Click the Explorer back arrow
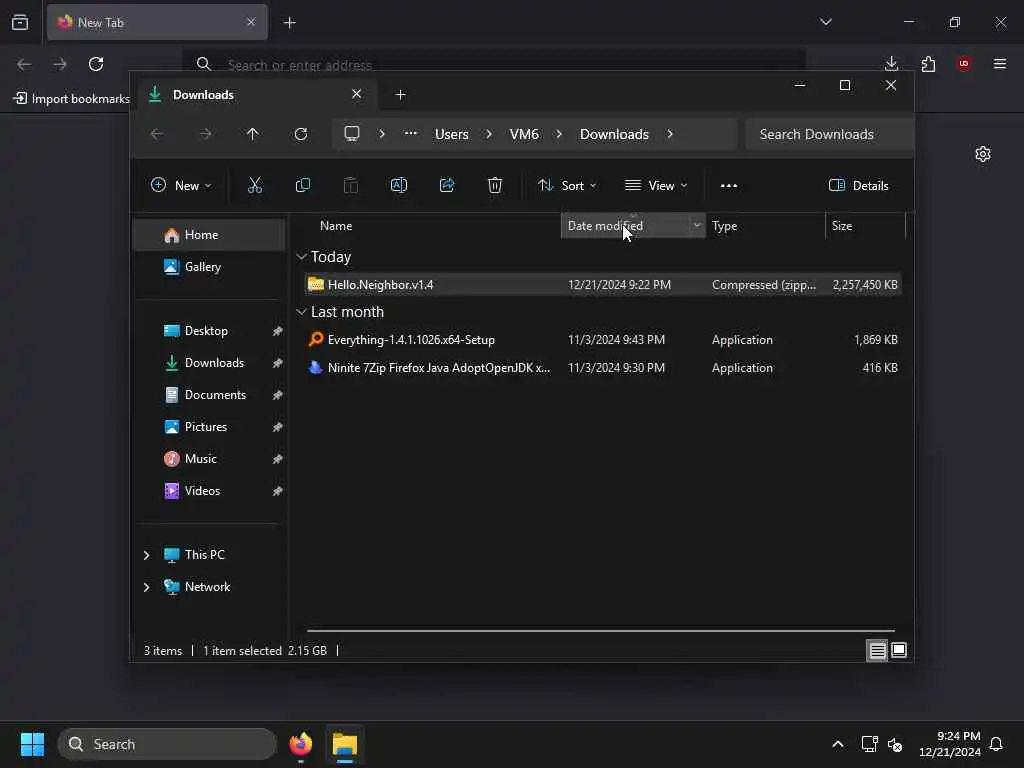 click(x=157, y=134)
